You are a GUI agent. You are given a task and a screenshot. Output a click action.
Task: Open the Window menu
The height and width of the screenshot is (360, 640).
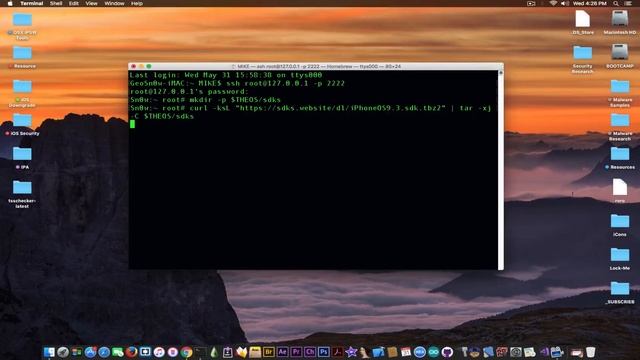[114, 3]
